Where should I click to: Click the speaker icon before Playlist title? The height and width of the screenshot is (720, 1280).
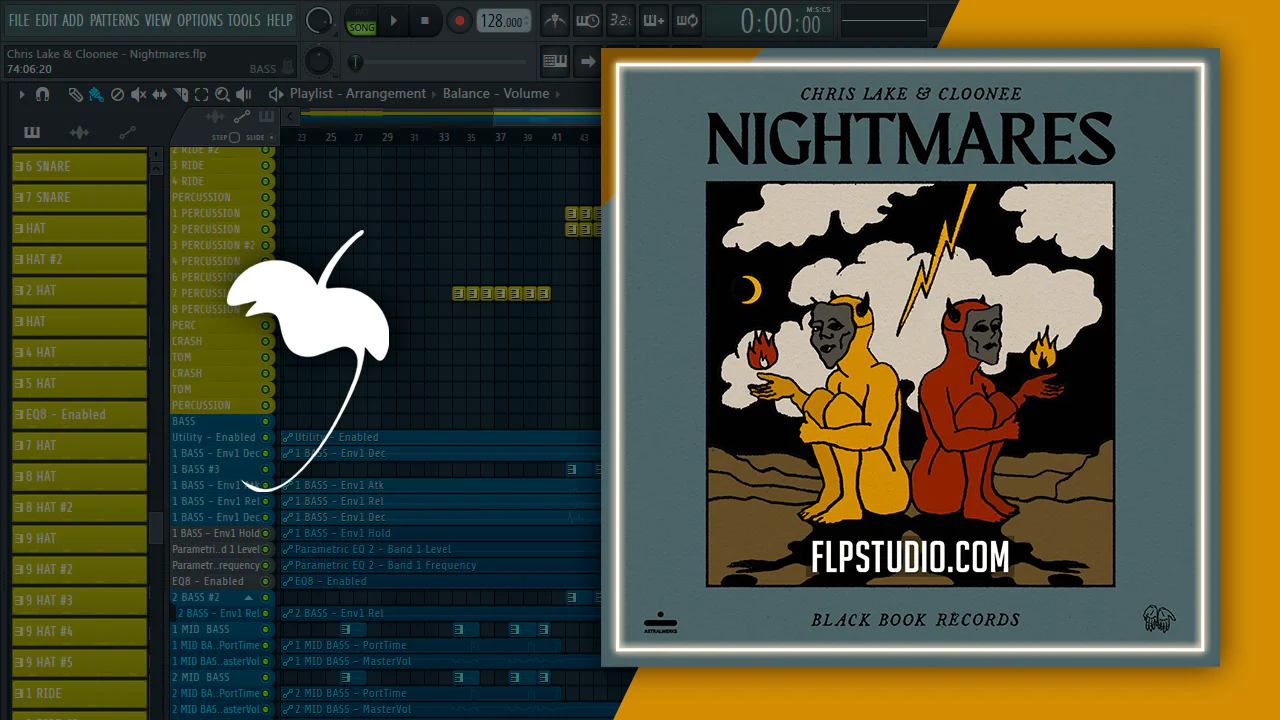[276, 94]
